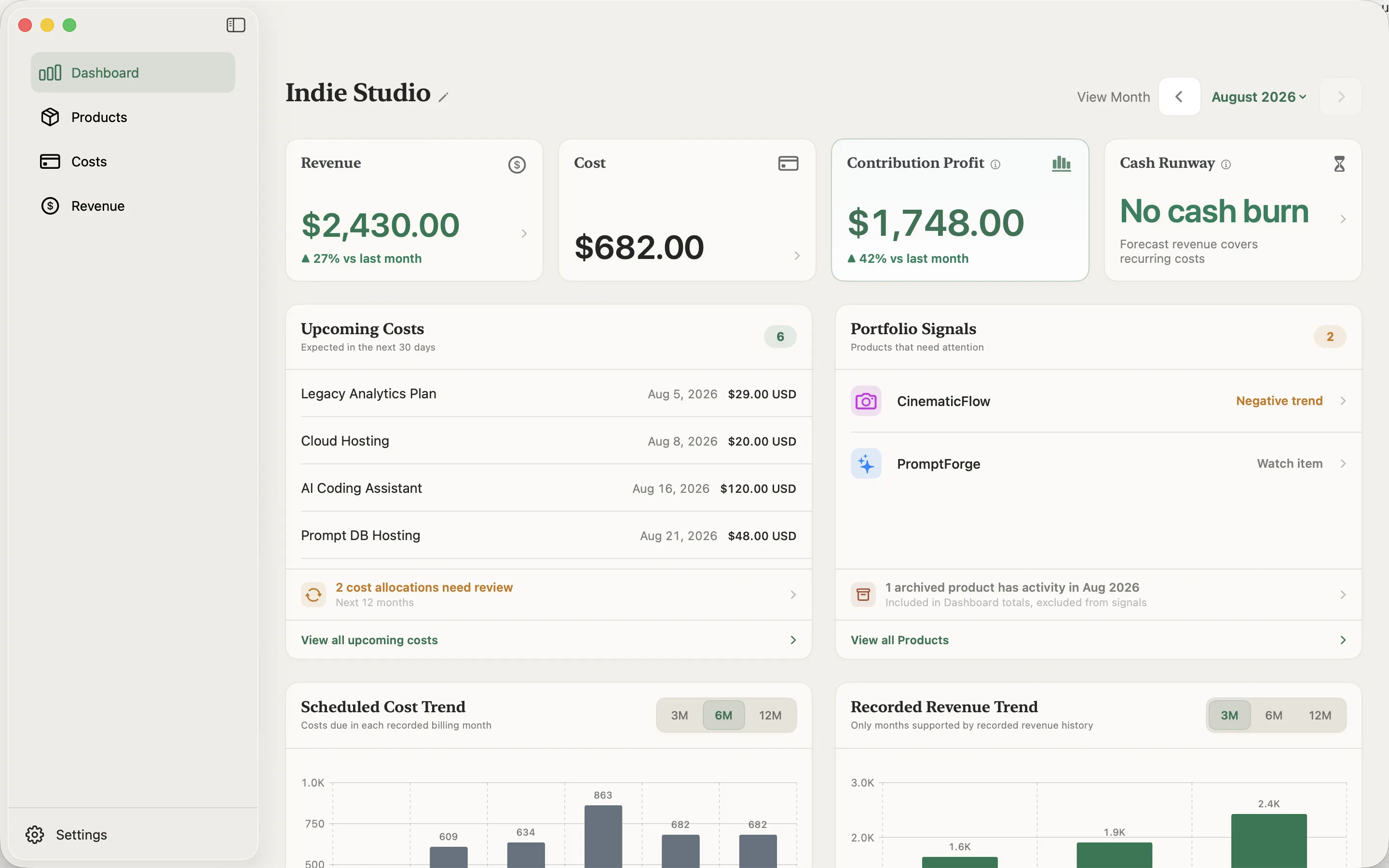
Task: Select 3M range for Scheduled Cost Trend
Action: [680, 715]
